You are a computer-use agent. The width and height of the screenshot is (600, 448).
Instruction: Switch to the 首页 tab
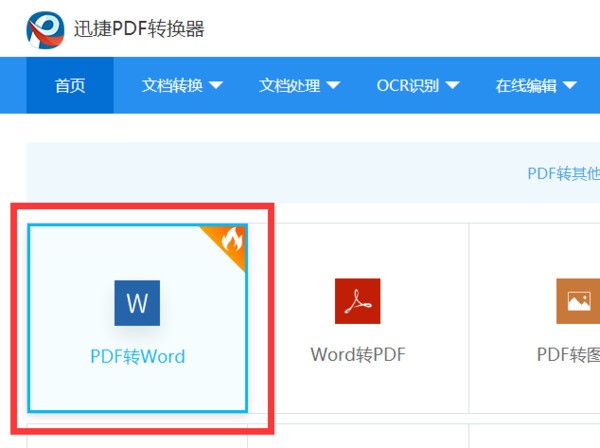click(70, 85)
